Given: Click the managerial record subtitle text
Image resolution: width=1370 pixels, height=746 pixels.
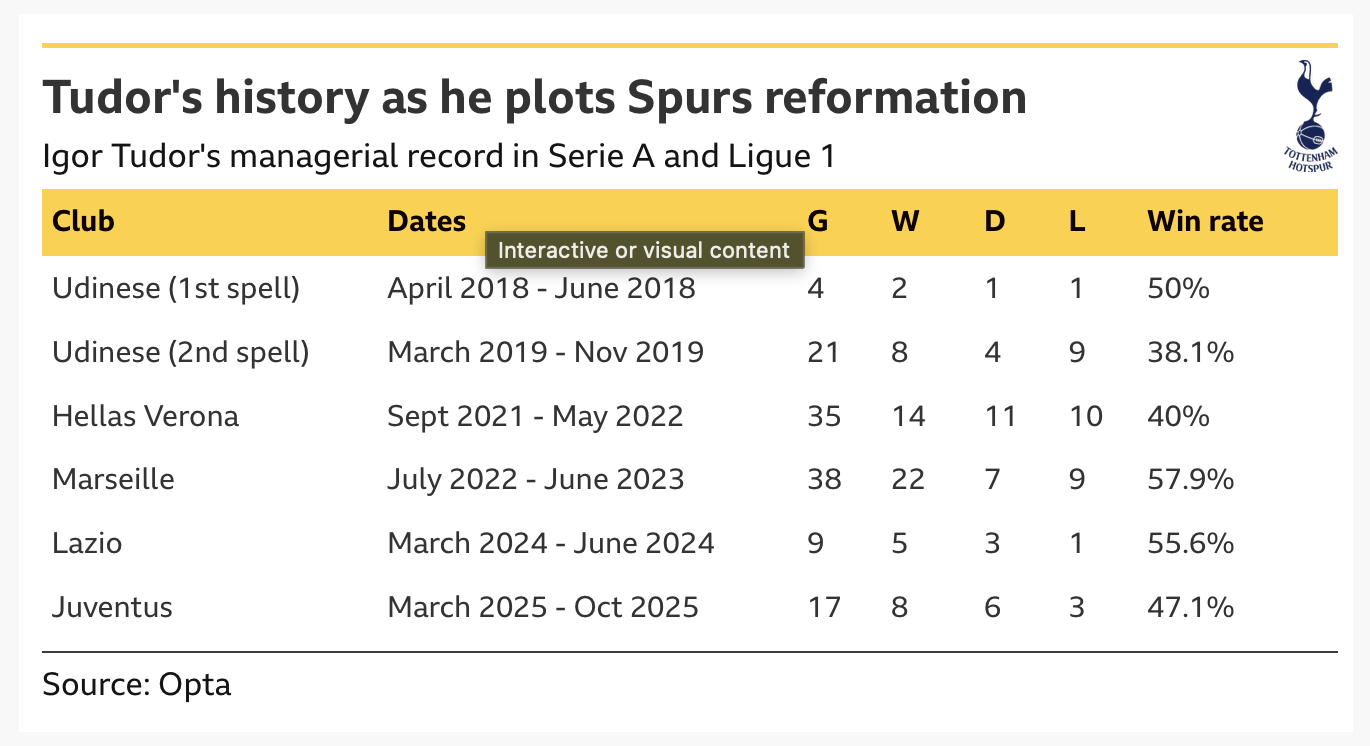Looking at the screenshot, I should tap(439, 156).
